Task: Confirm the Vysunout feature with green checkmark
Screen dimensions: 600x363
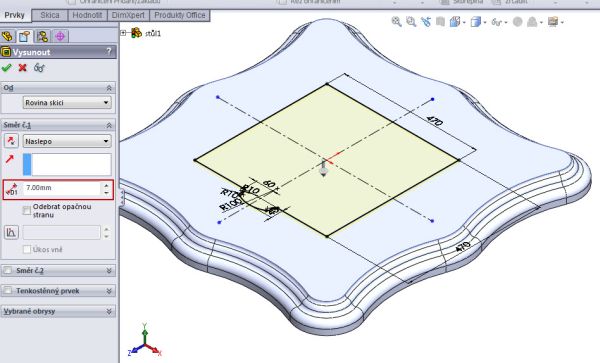Action: point(7,68)
